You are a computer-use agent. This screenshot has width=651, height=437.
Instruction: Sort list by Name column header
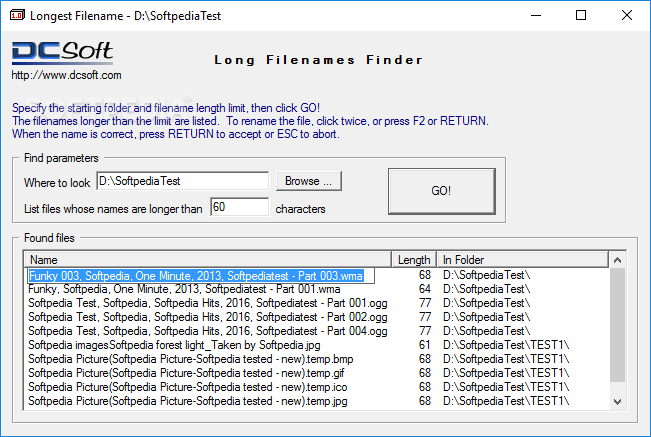coord(208,260)
